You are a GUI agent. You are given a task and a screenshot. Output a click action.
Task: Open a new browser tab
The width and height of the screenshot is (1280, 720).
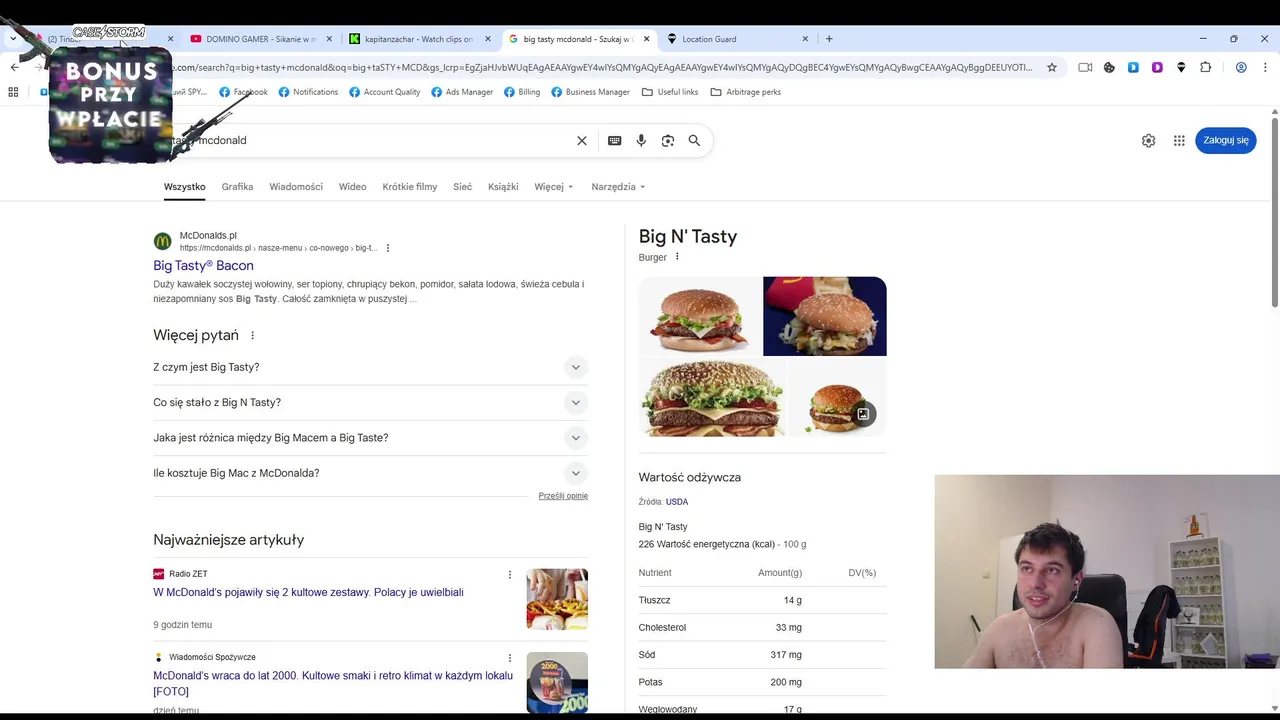(829, 39)
